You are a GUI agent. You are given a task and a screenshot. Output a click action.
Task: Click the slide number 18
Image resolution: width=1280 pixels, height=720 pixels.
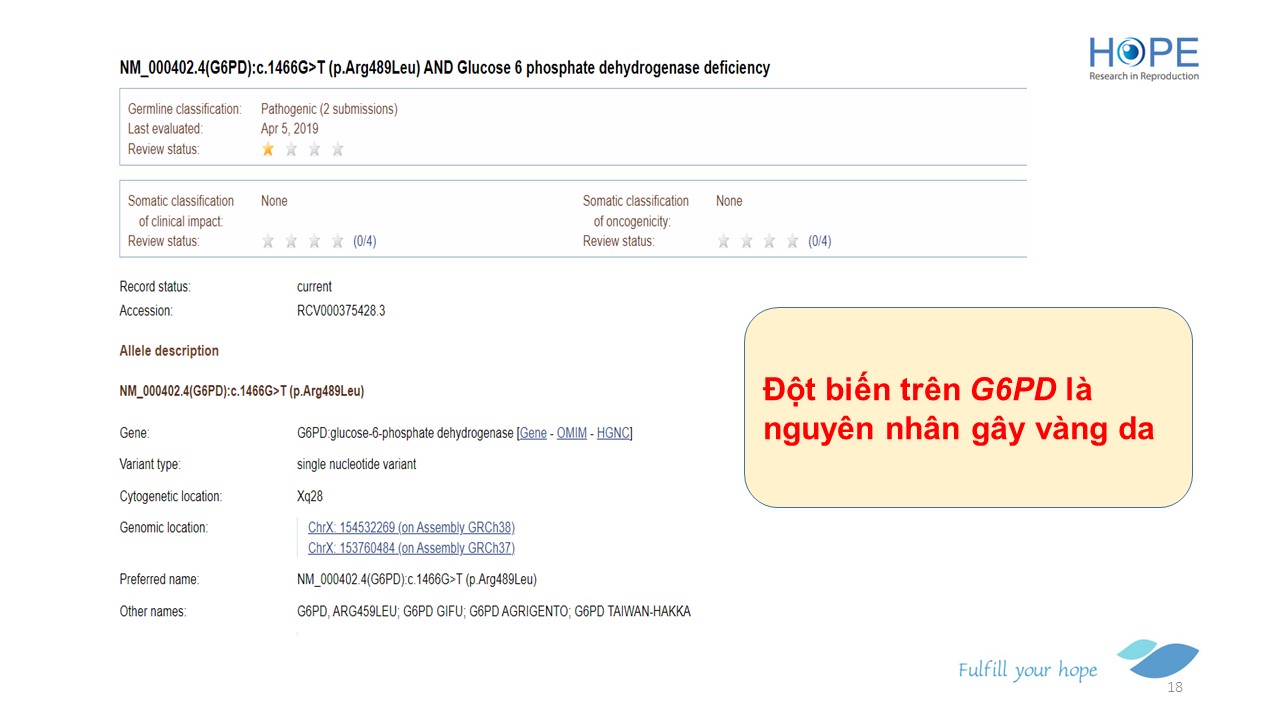point(1174,687)
